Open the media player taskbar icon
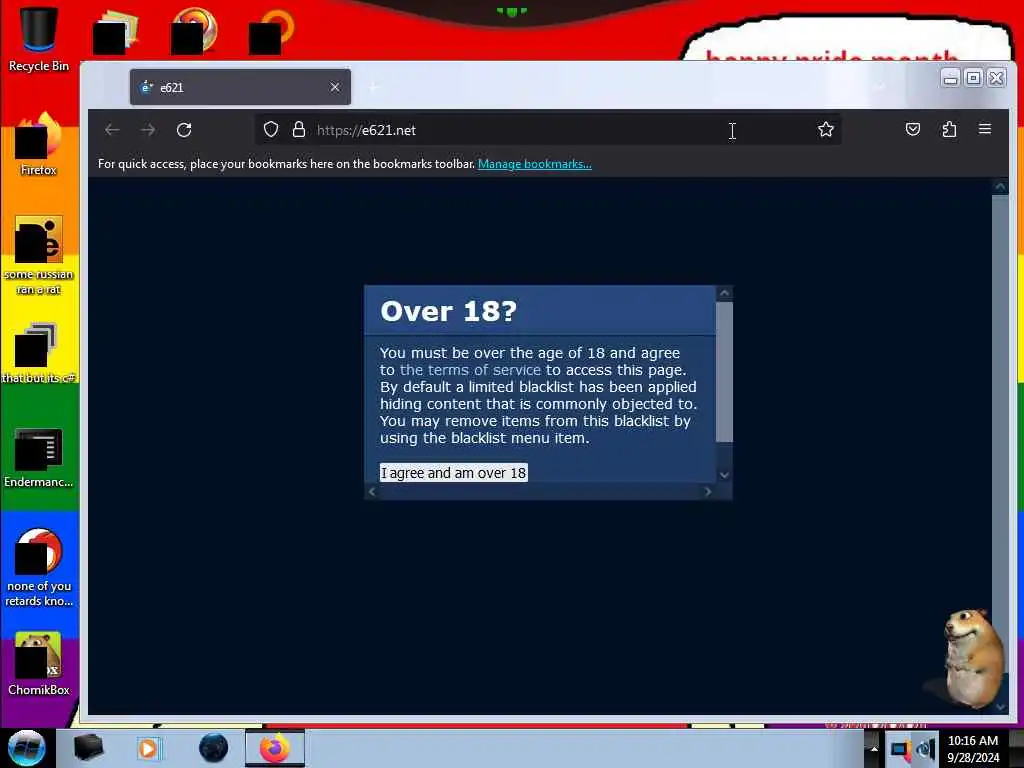This screenshot has height=768, width=1024. pyautogui.click(x=149, y=748)
